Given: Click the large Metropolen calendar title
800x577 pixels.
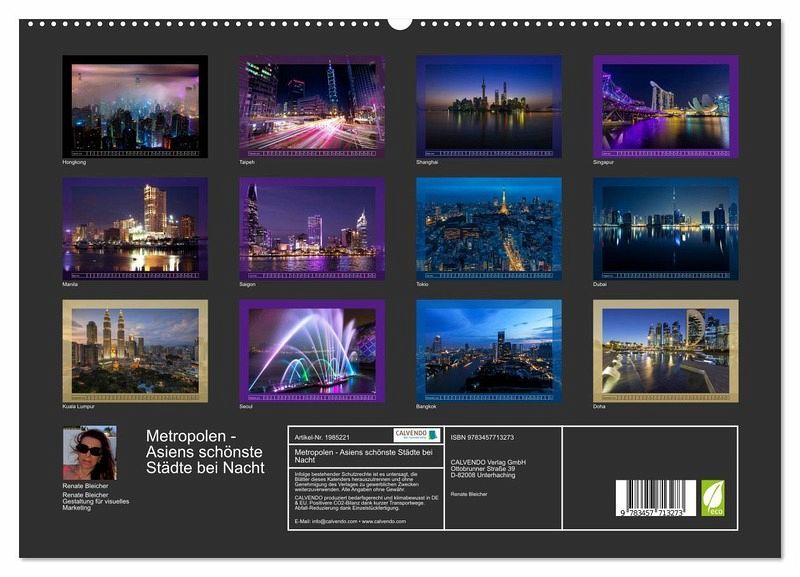Looking at the screenshot, I should [205, 451].
